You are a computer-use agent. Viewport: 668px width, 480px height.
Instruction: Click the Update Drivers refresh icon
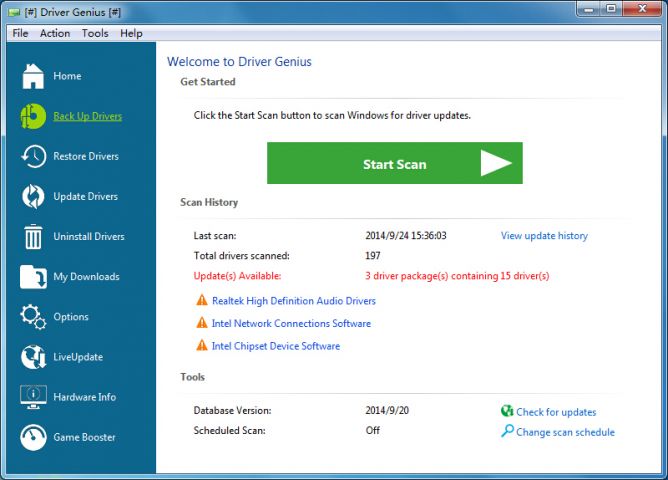(33, 196)
